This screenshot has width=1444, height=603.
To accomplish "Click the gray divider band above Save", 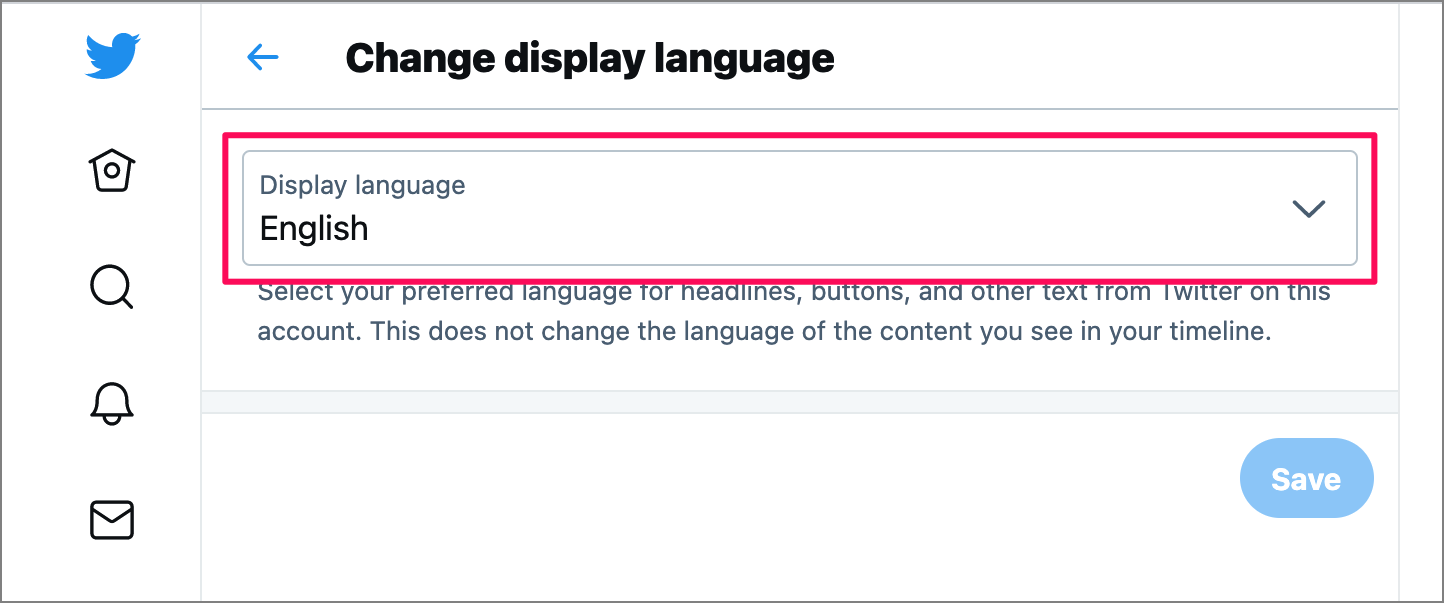I will pos(799,401).
